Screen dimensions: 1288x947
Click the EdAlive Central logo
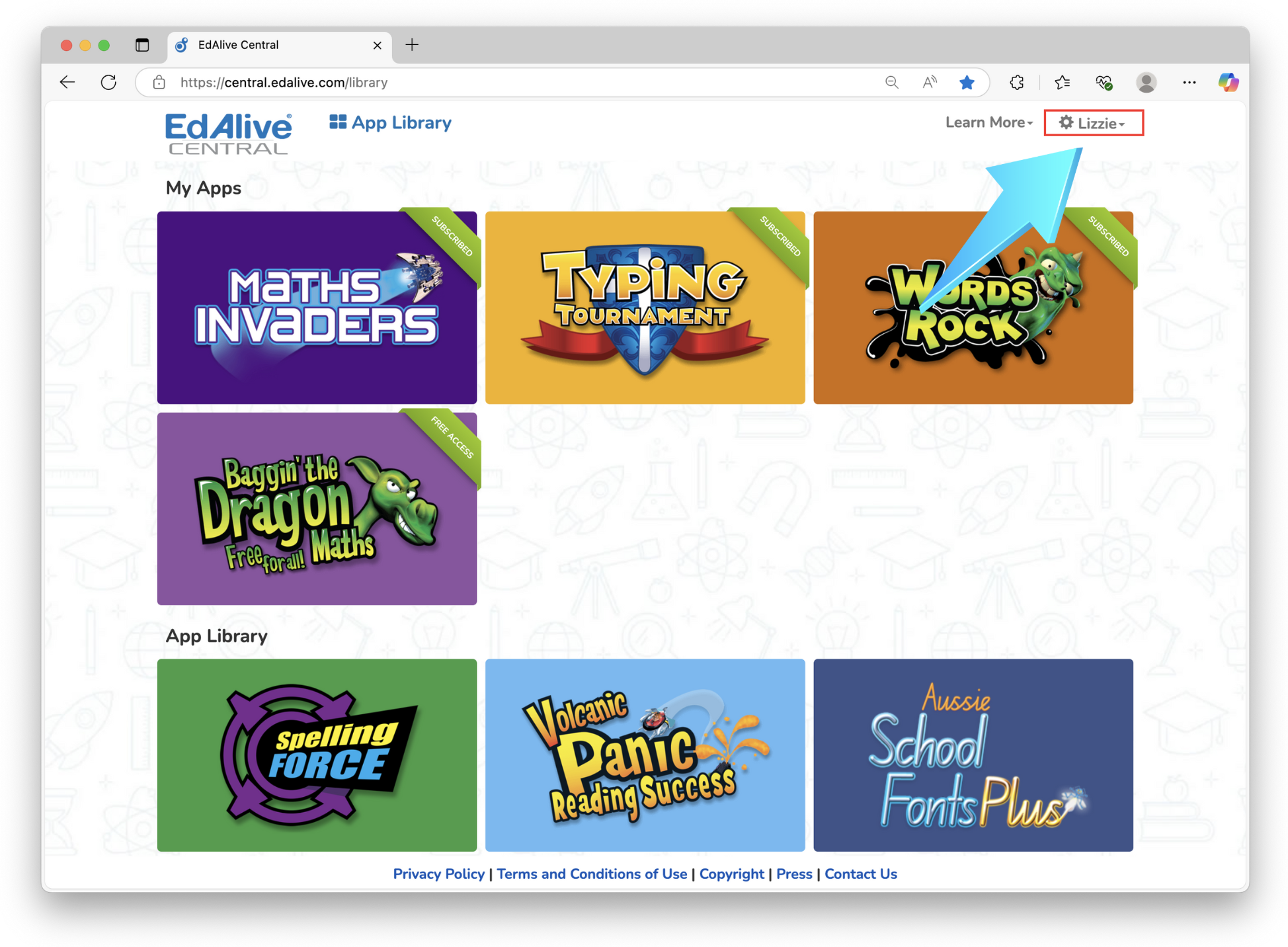(228, 134)
